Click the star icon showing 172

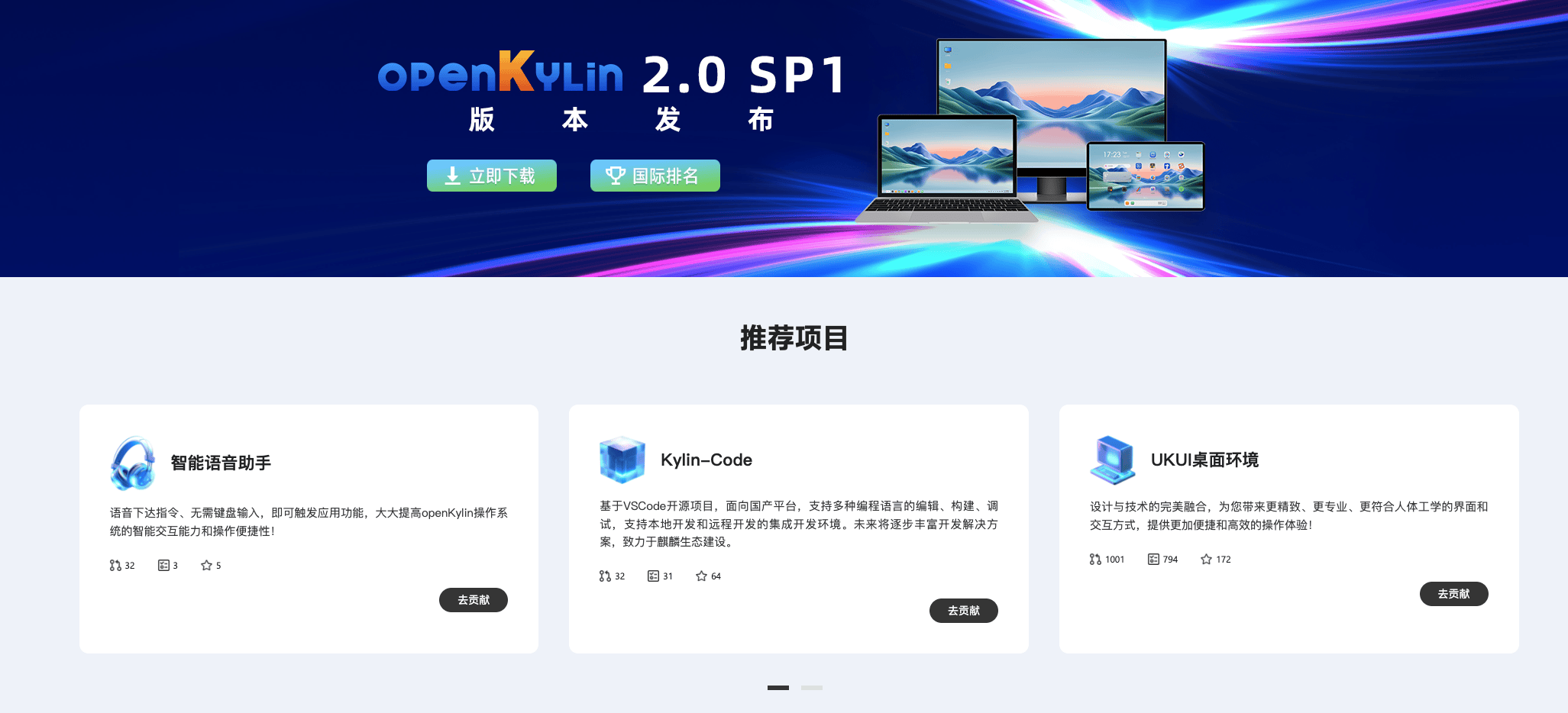click(x=1206, y=560)
